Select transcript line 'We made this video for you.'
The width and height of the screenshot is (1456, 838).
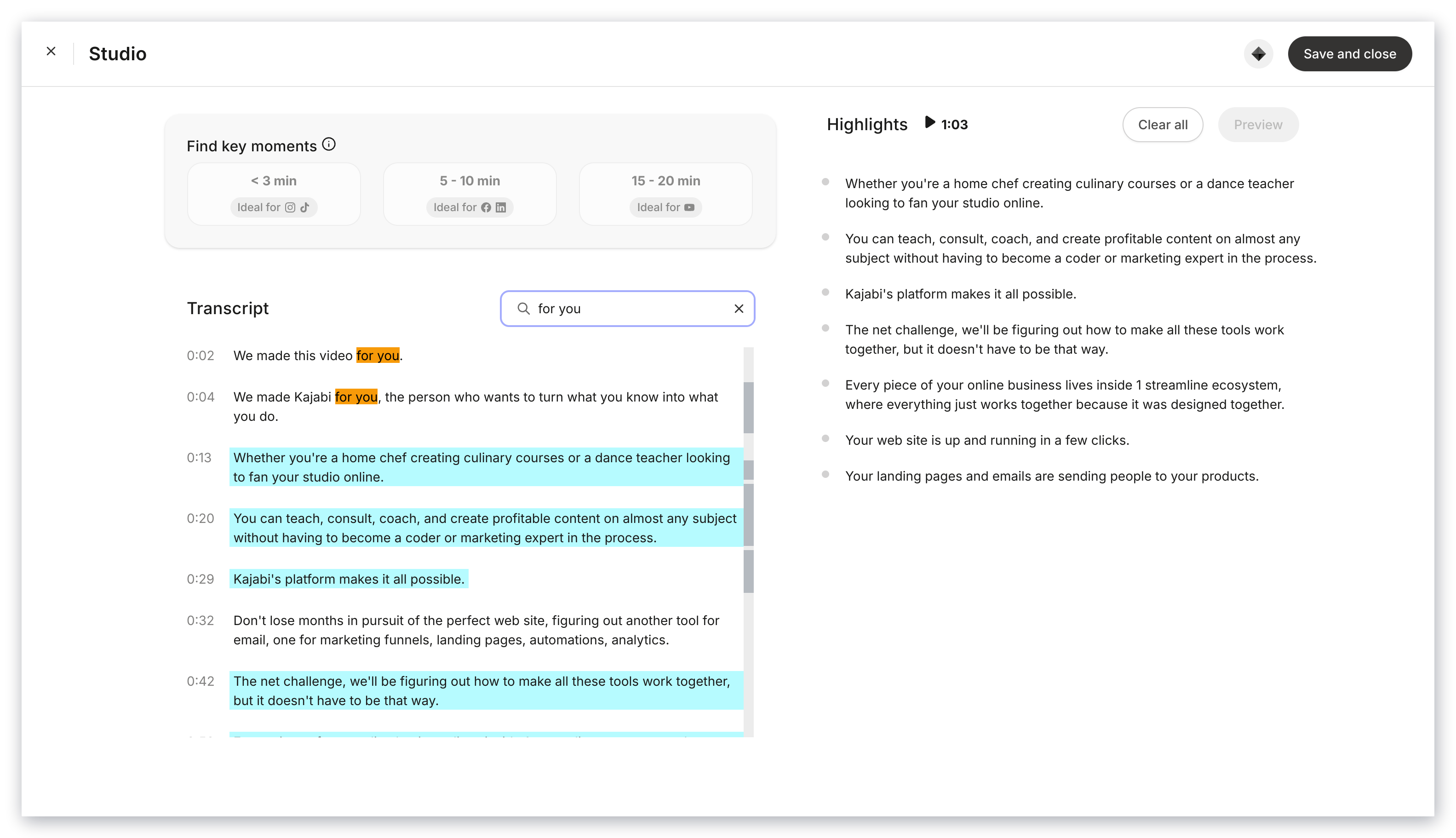(318, 356)
